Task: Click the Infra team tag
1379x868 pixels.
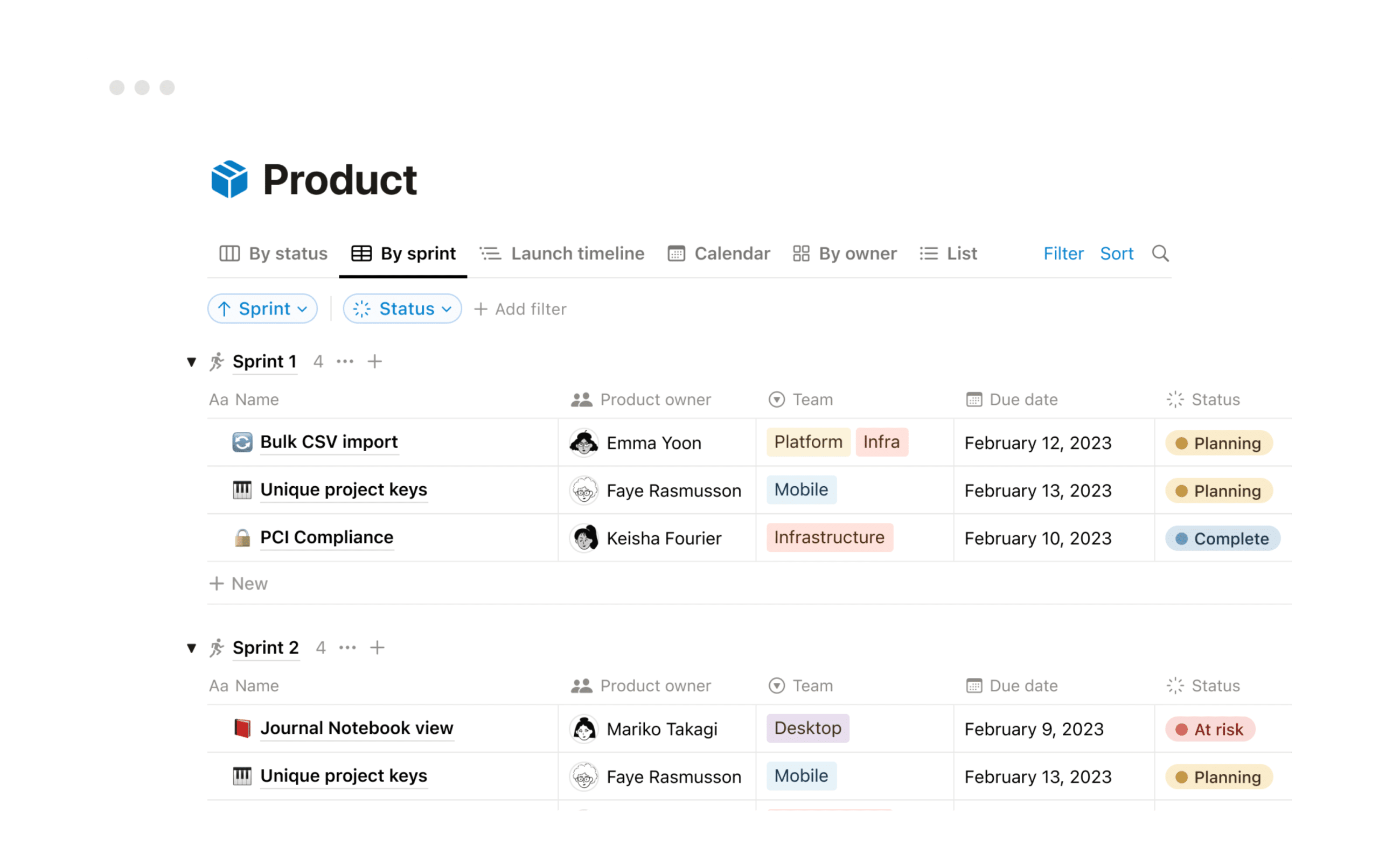Action: 881,442
